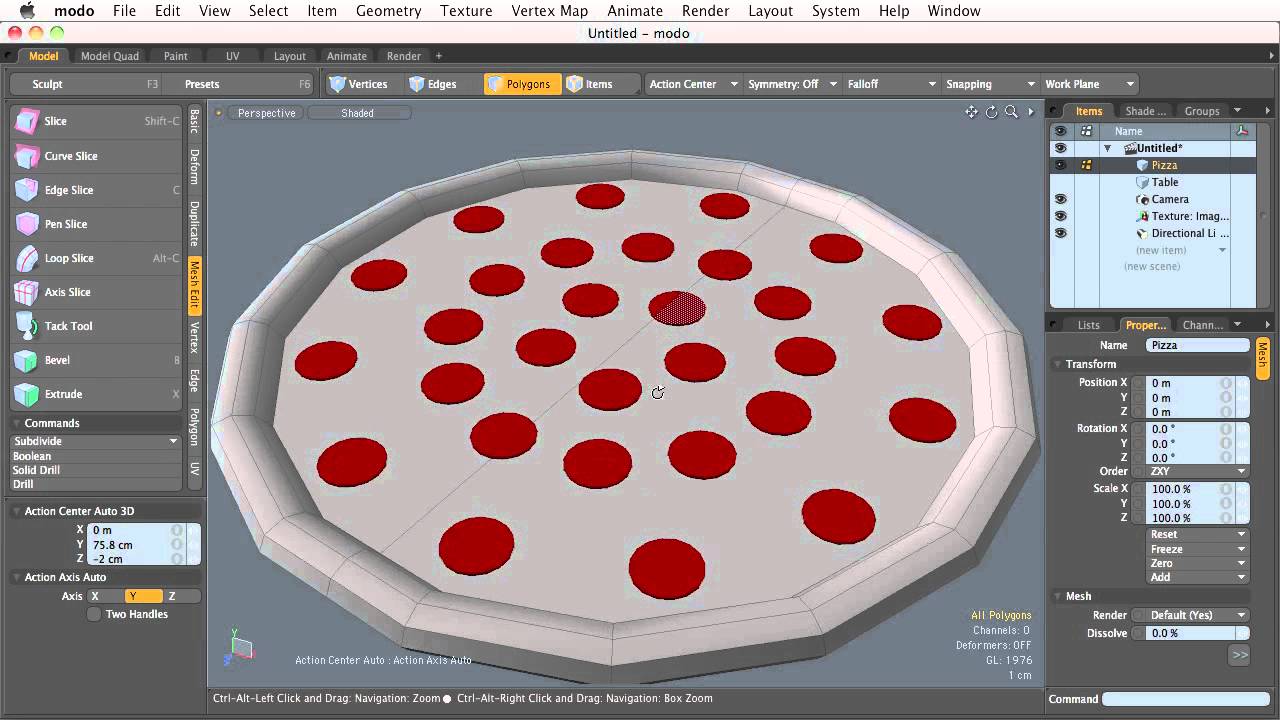Select the Tack Tool
This screenshot has height=720, width=1280.
coord(97,326)
